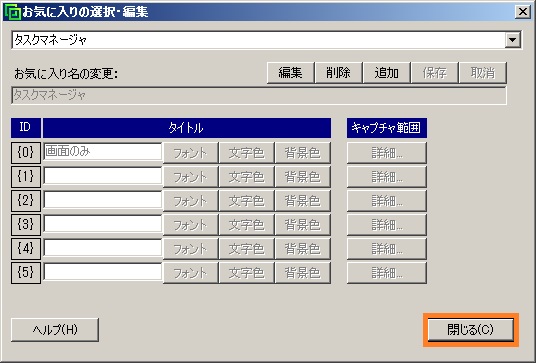Click the 追加 button

[387, 73]
